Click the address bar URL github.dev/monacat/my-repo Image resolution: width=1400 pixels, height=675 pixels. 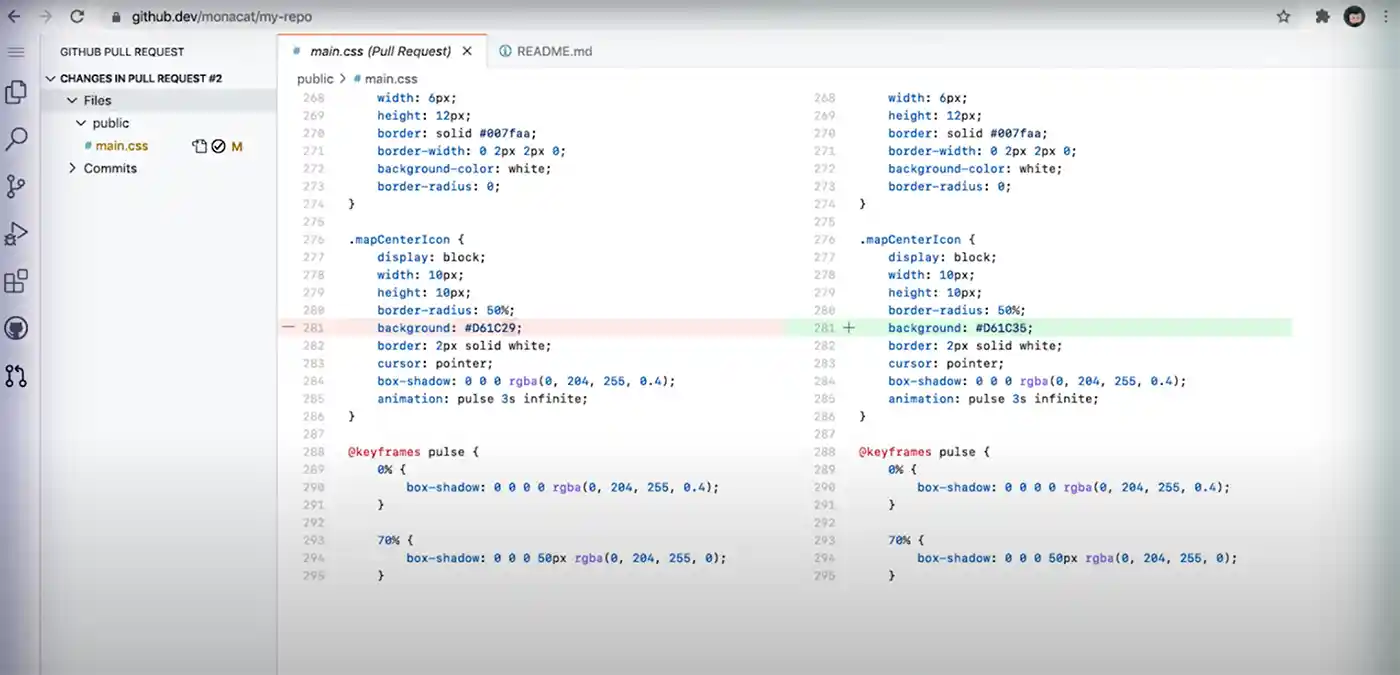pos(221,17)
